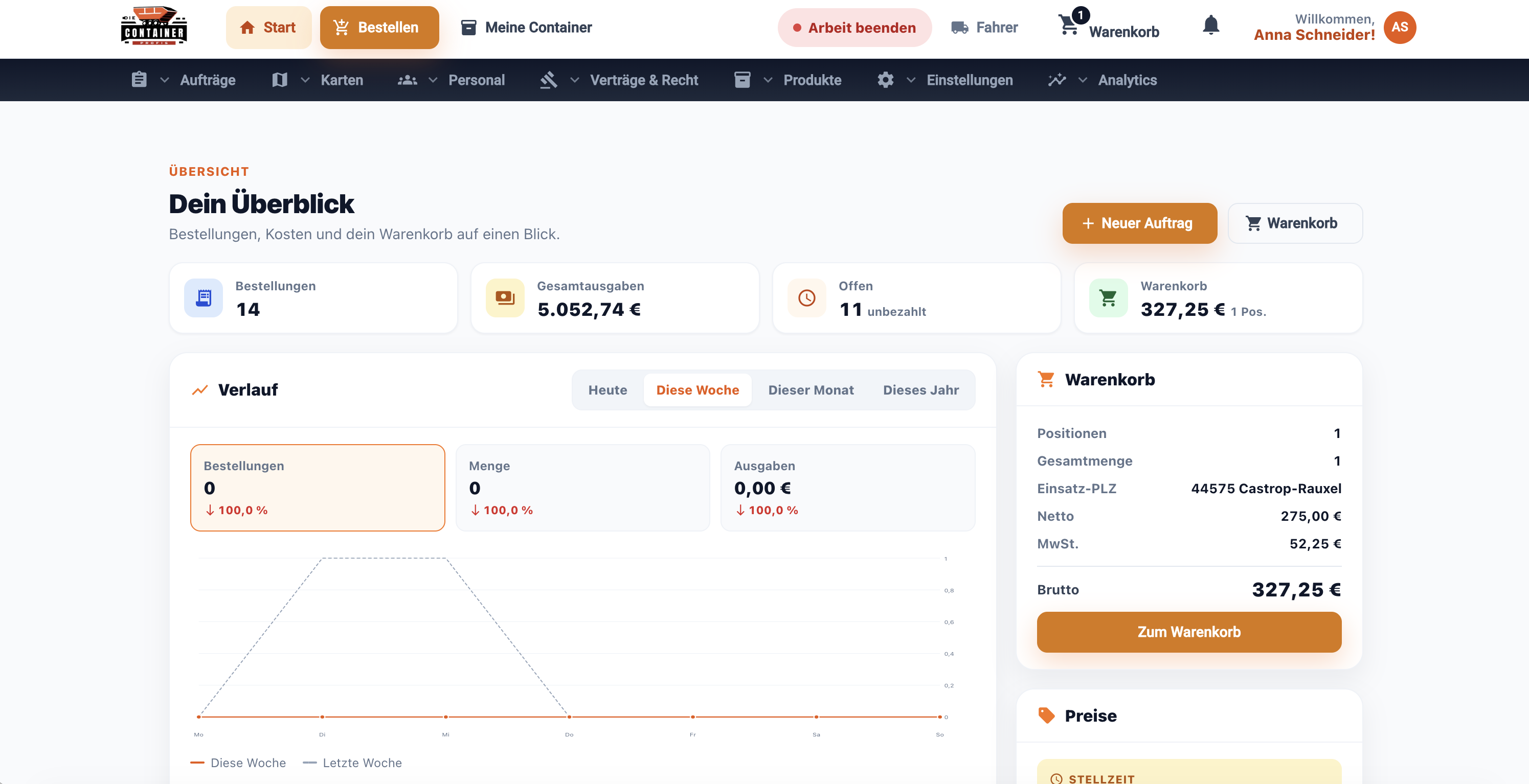Switch Verlauf to Dieses Jahr

(x=920, y=389)
